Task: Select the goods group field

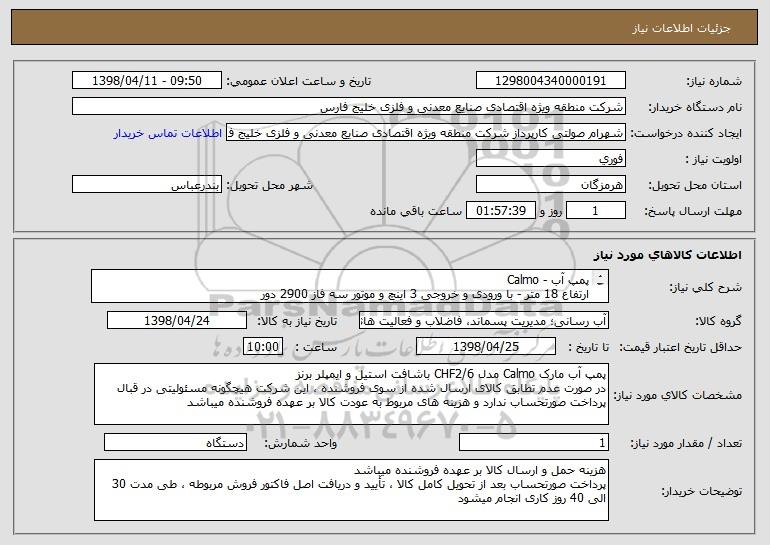Action: tap(484, 321)
